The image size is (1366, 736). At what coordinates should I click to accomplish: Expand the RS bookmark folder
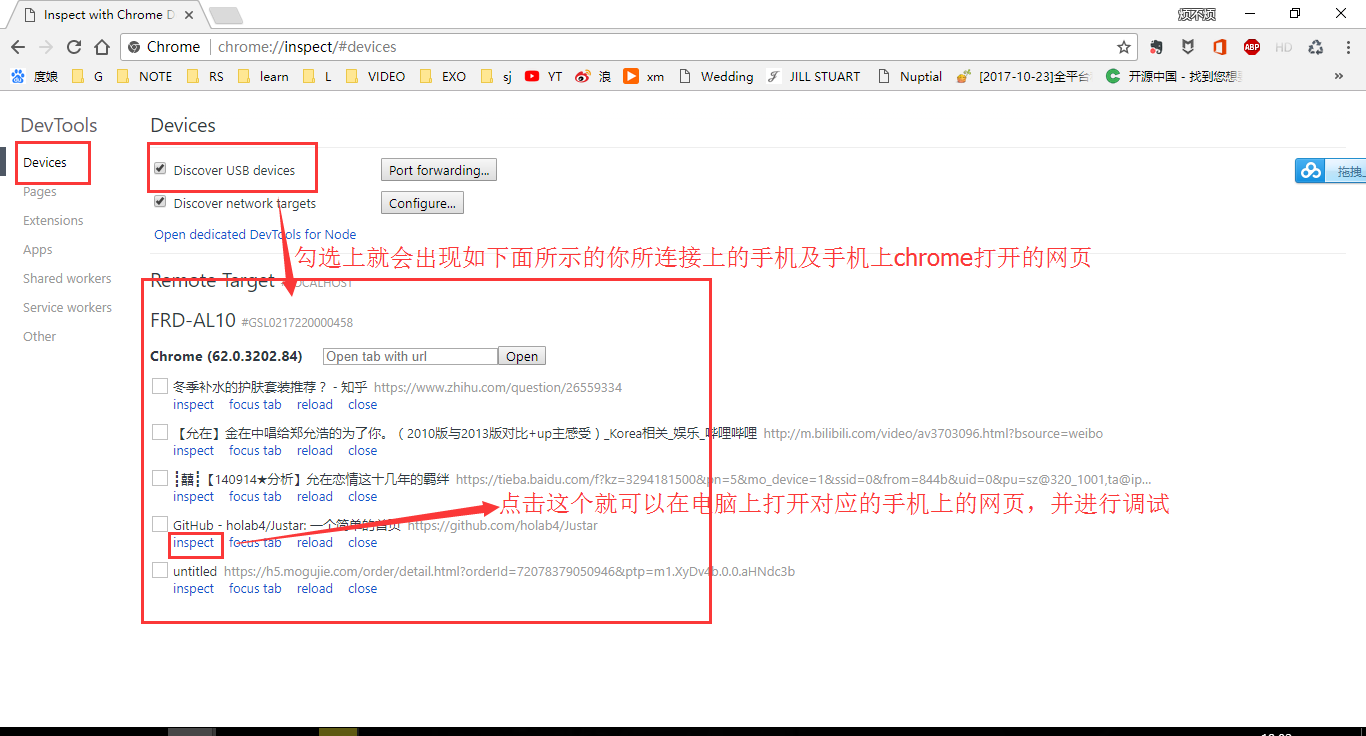click(205, 76)
